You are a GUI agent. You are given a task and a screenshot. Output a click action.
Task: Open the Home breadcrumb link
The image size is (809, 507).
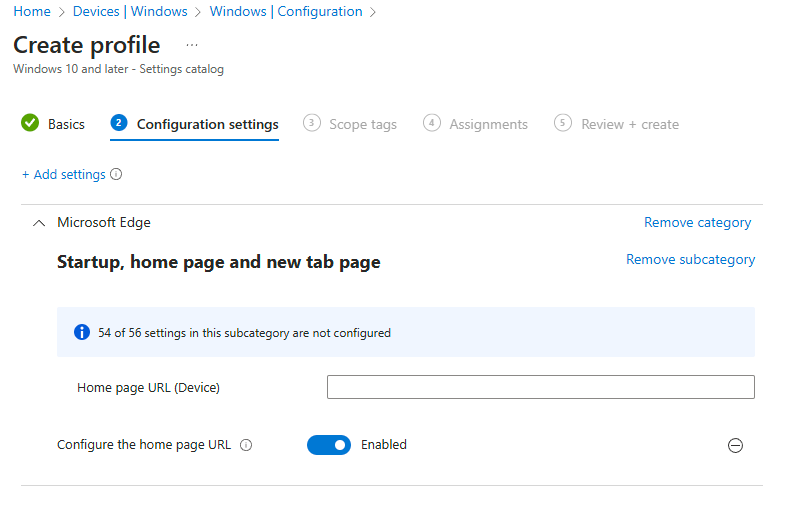pyautogui.click(x=32, y=11)
